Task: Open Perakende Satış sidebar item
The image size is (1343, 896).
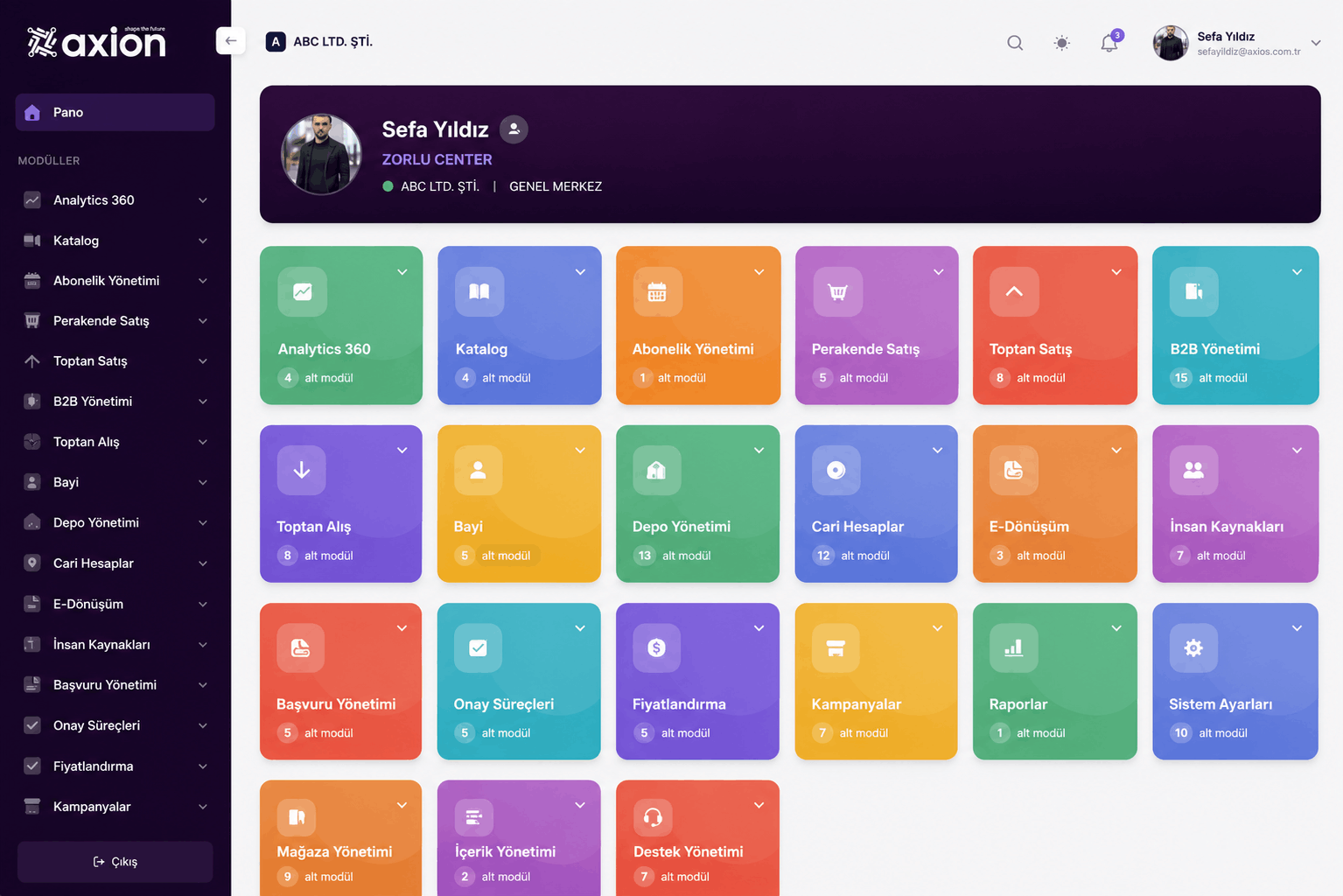Action: click(115, 321)
